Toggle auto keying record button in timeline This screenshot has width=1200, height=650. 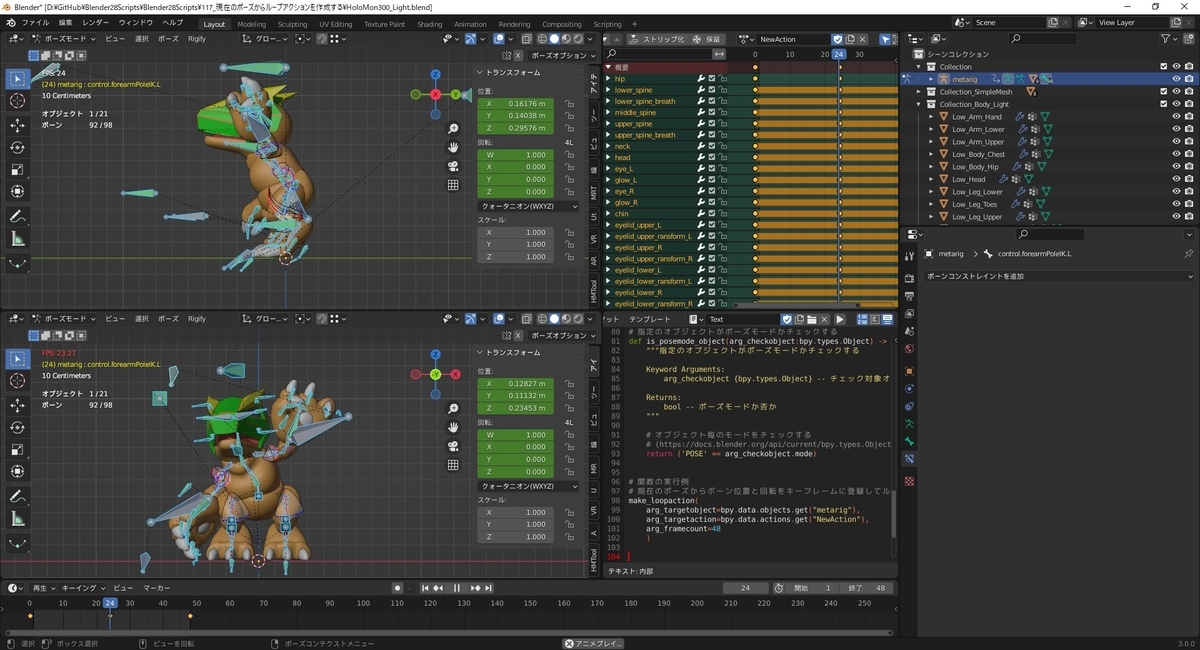tap(398, 588)
